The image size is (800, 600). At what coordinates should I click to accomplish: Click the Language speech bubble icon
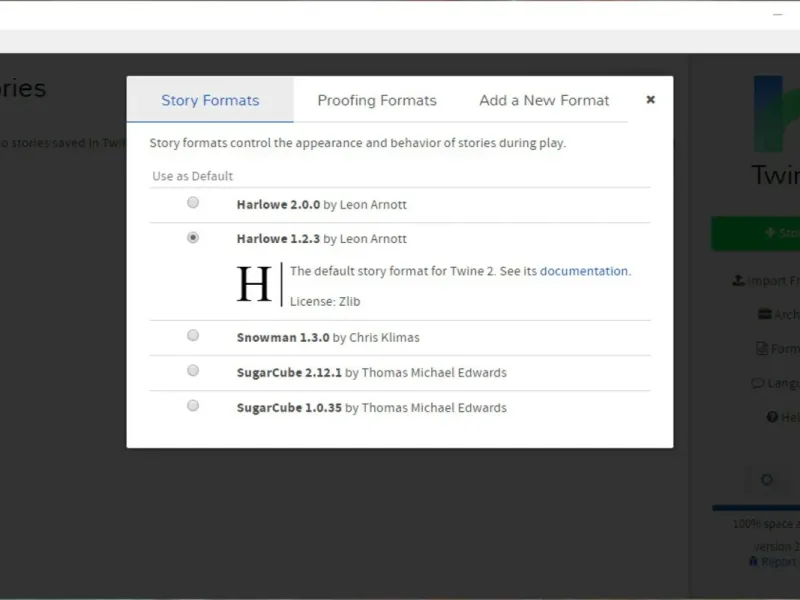(758, 383)
